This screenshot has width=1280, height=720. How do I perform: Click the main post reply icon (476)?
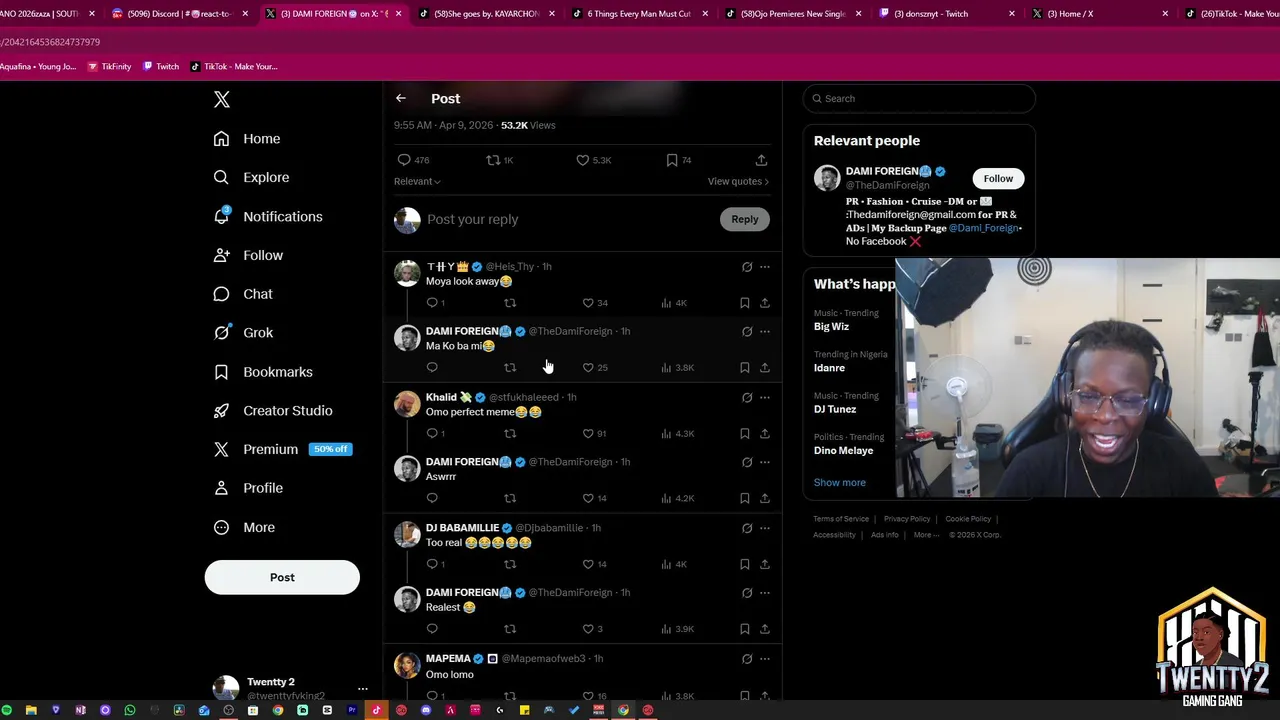point(404,160)
